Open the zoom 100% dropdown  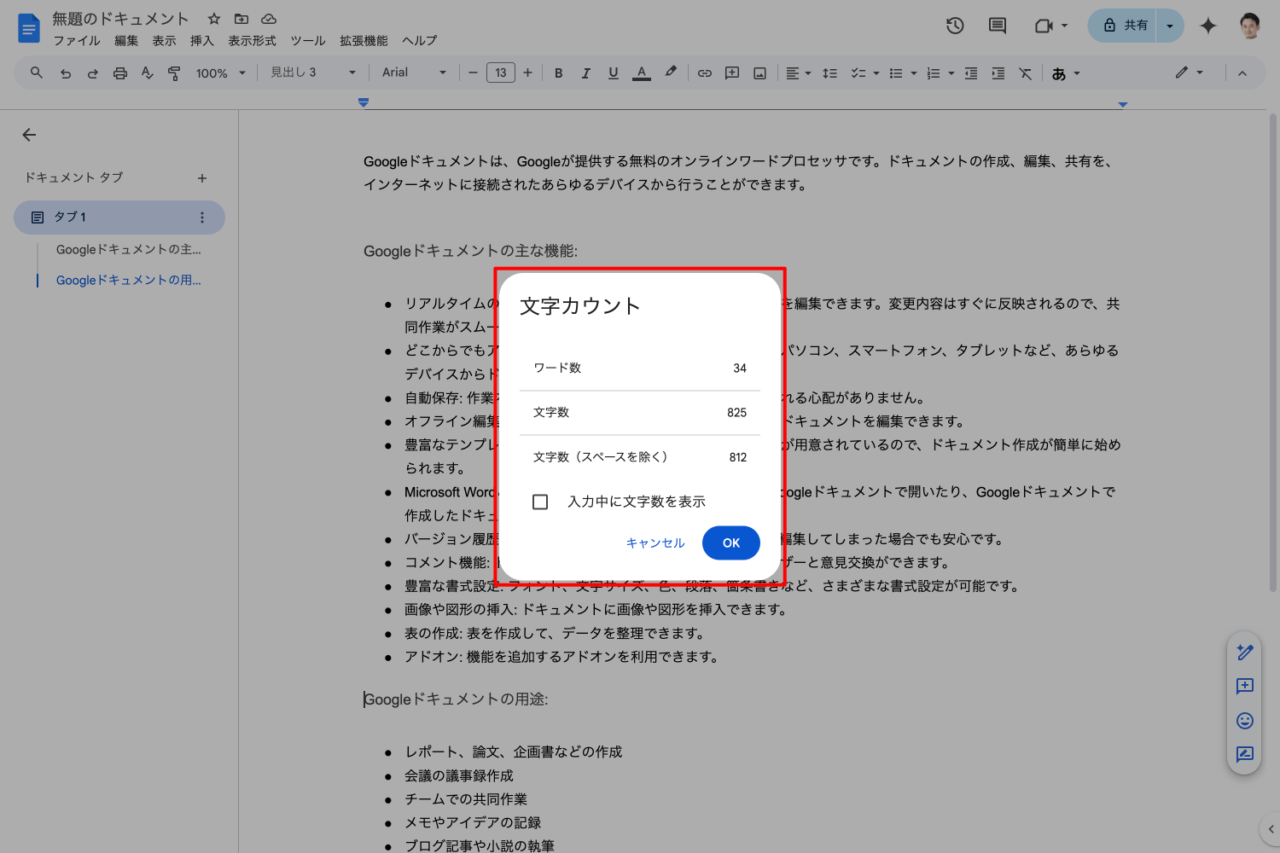click(x=220, y=73)
